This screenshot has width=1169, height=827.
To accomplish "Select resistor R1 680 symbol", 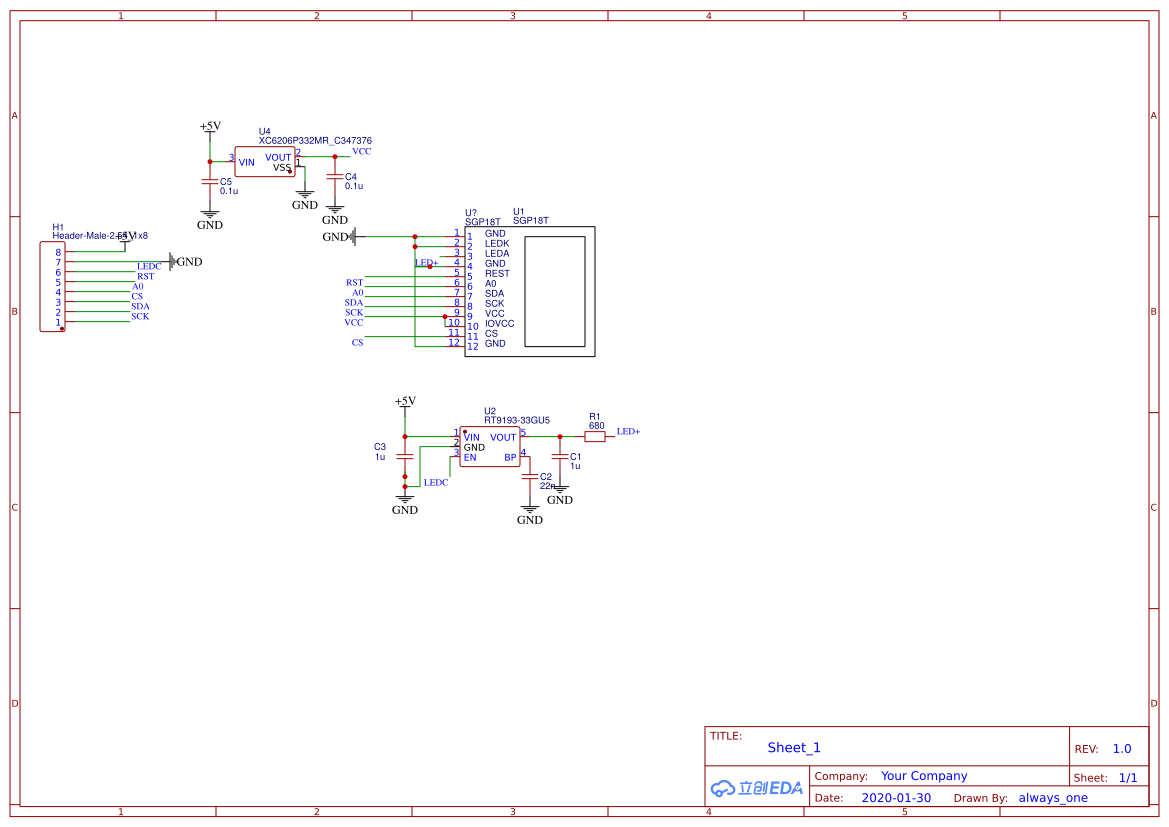I will [594, 437].
